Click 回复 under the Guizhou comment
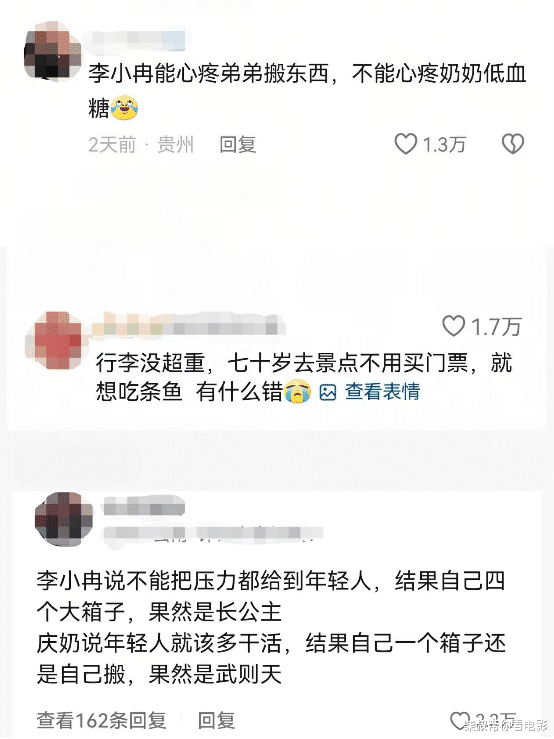Screen dimensions: 554x739 (238, 145)
